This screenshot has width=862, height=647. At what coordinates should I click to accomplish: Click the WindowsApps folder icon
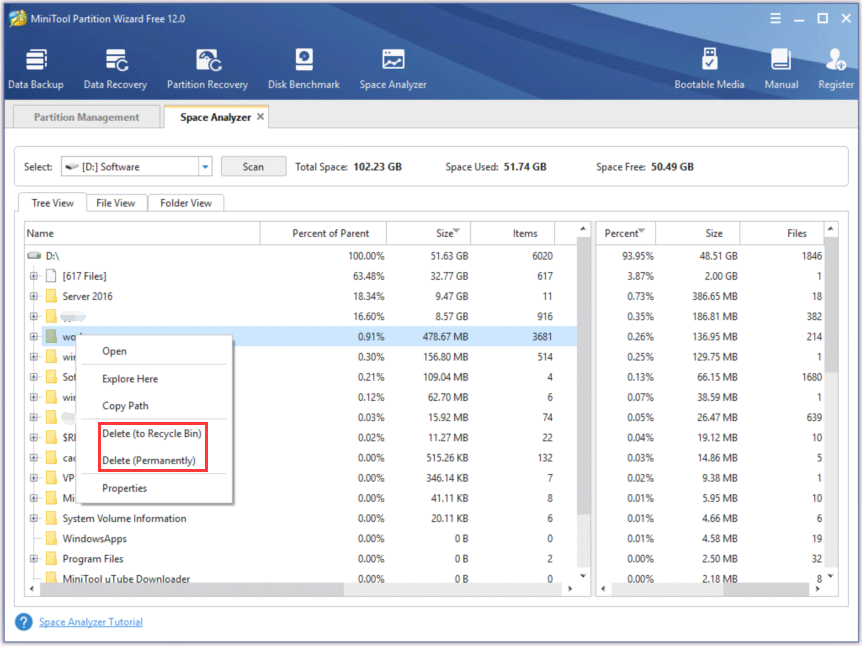(x=51, y=538)
